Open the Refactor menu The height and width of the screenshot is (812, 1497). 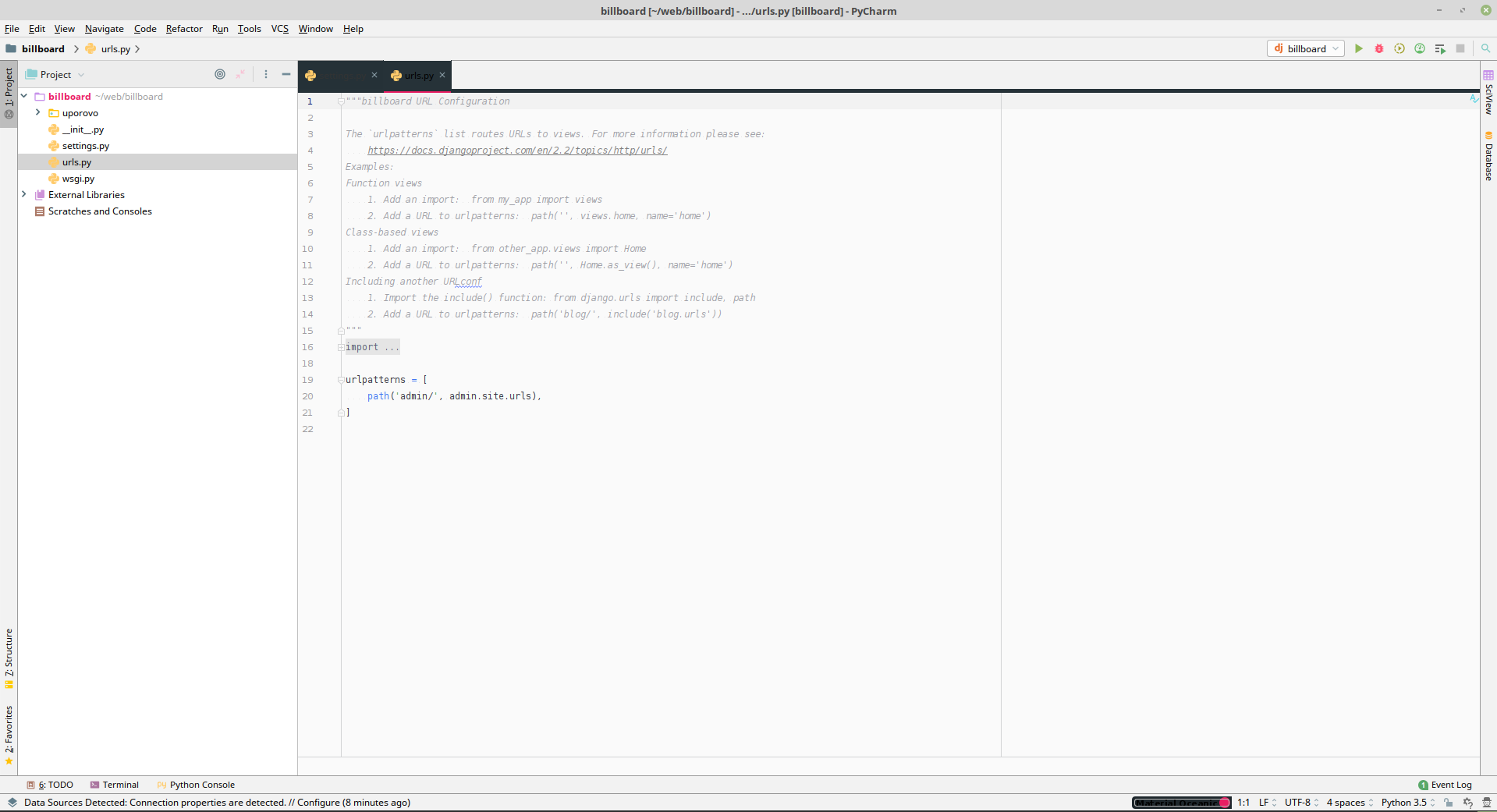coord(184,28)
